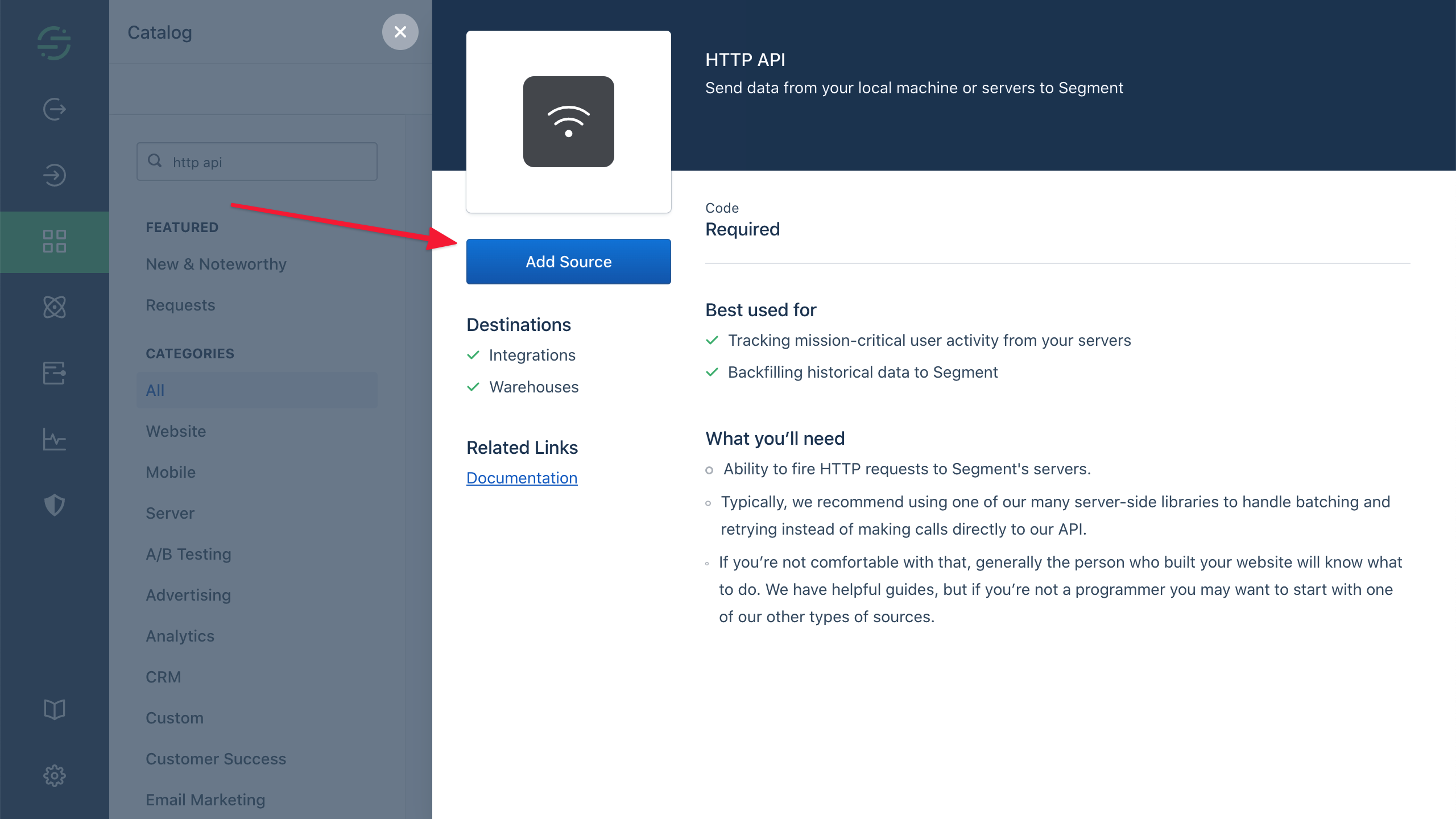Select the Server category
Viewport: 1456px width, 819px height.
coord(170,513)
